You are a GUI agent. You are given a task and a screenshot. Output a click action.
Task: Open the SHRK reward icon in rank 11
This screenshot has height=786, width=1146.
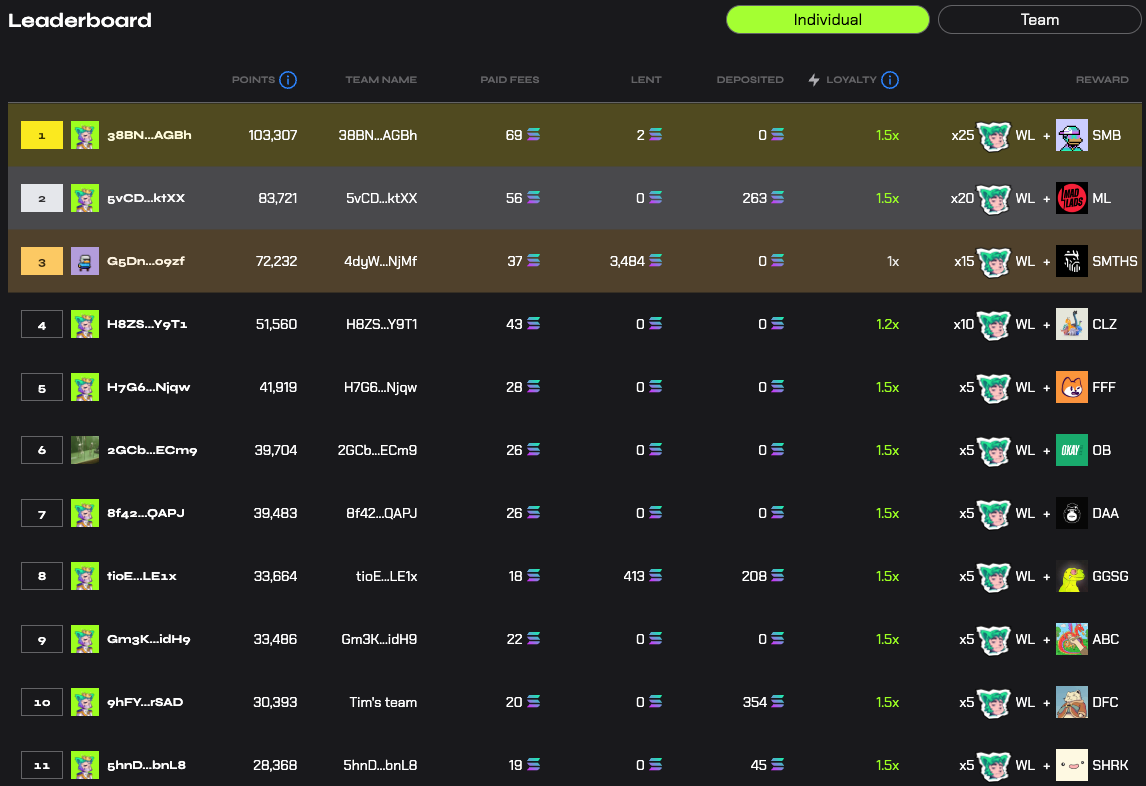tap(1071, 765)
